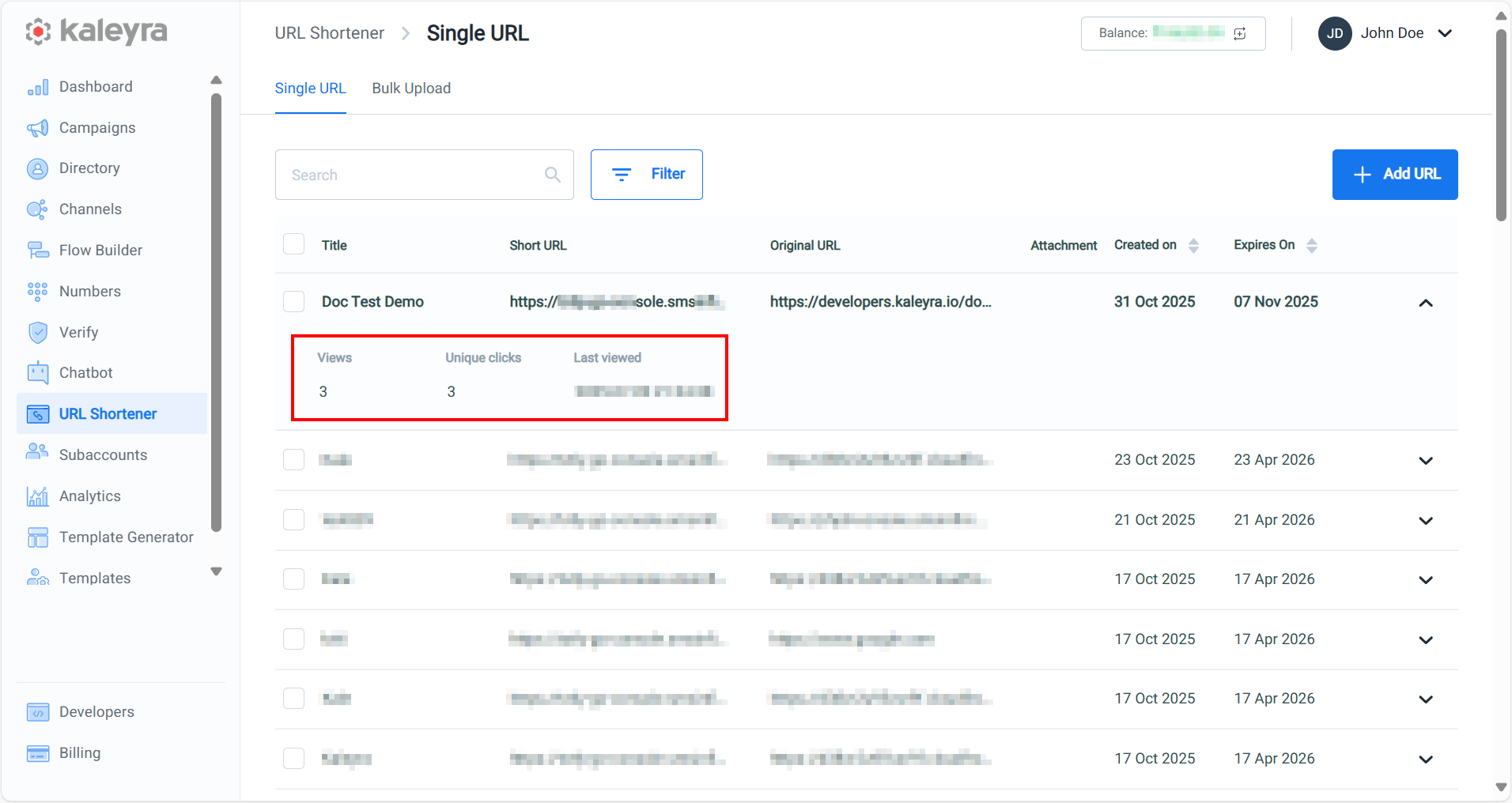1512x803 pixels.
Task: Open Dashboard via its bar chart icon
Action: [38, 87]
